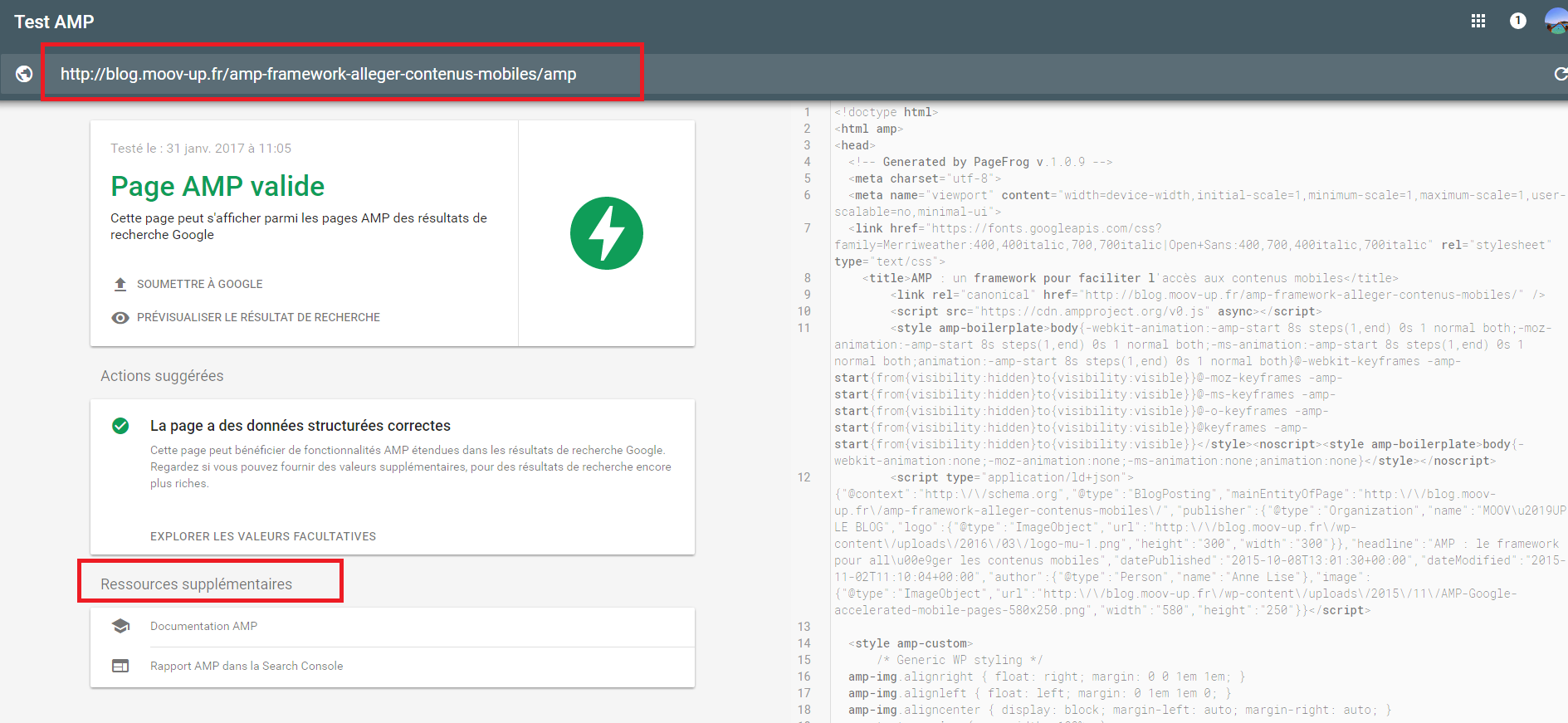Click the link rel canonical code line
This screenshot has width=1568, height=723.
coord(1218,295)
